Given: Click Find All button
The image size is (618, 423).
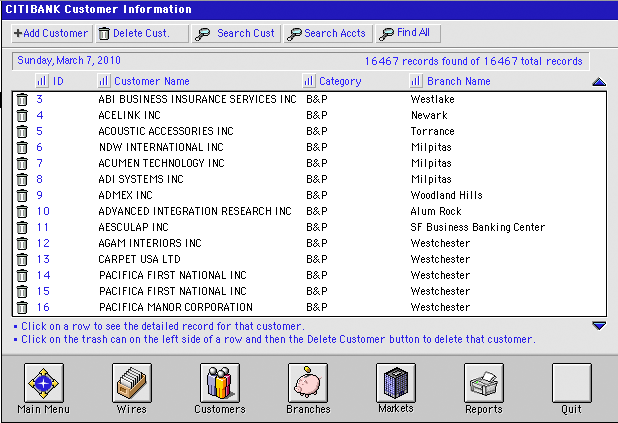Looking at the screenshot, I should click(x=408, y=33).
